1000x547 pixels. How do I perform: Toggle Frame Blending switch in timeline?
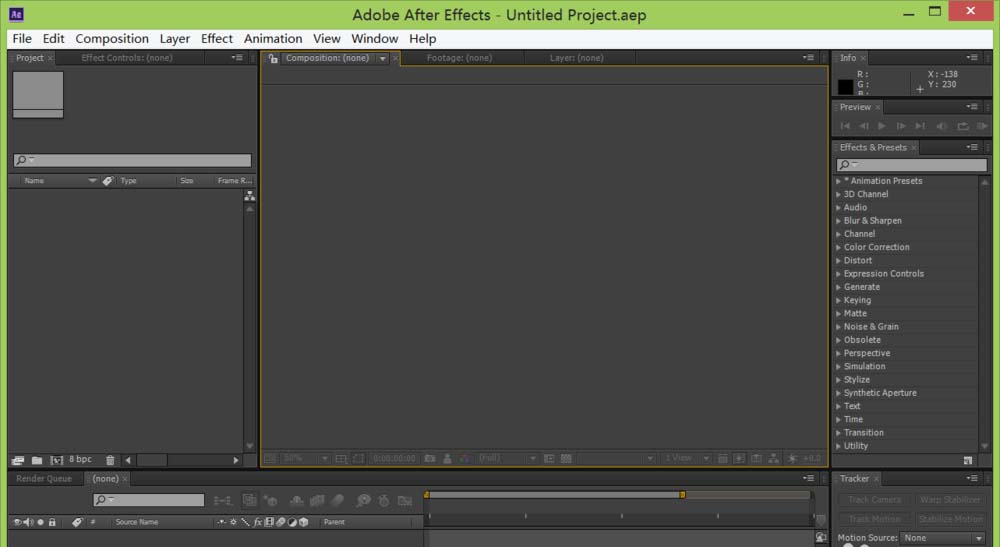click(x=317, y=501)
